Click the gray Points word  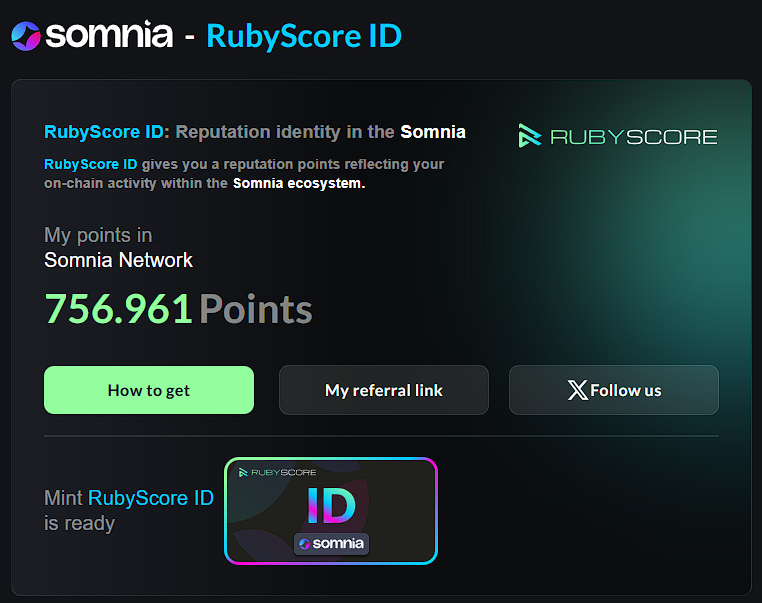(x=256, y=309)
